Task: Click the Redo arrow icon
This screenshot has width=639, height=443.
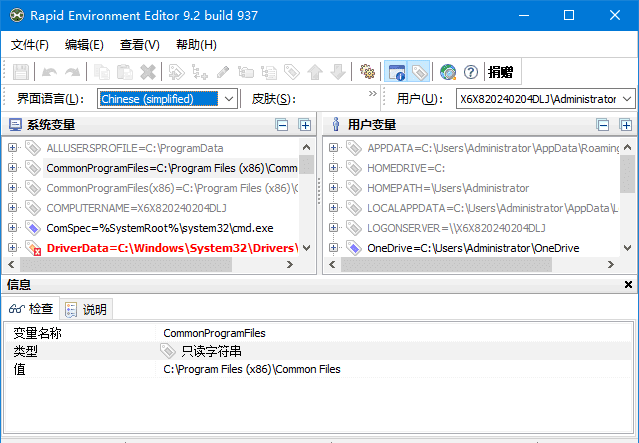Action: click(x=73, y=72)
